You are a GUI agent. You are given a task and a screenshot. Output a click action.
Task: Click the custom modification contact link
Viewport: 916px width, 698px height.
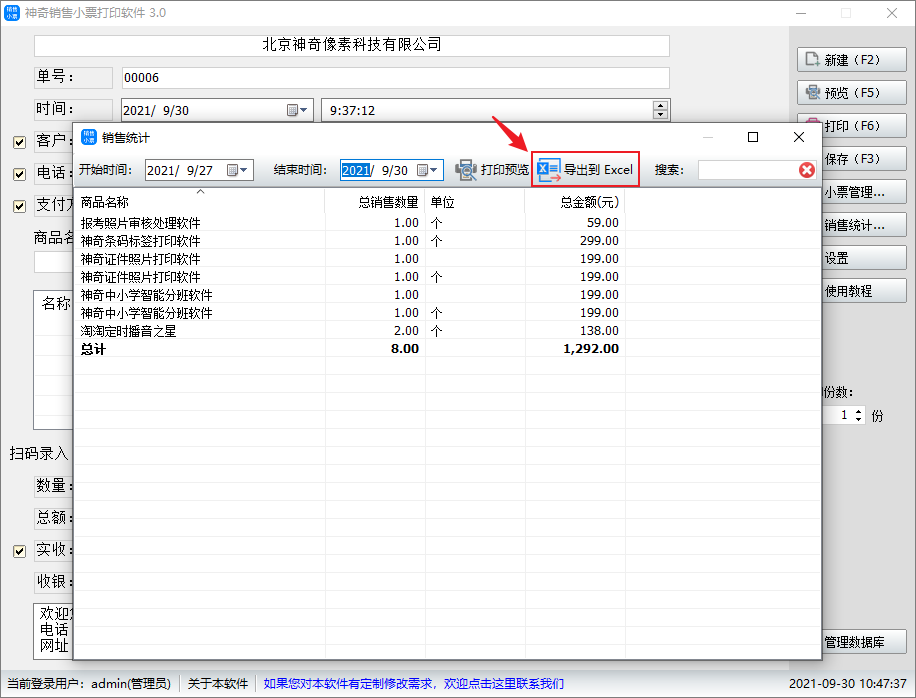(x=413, y=684)
